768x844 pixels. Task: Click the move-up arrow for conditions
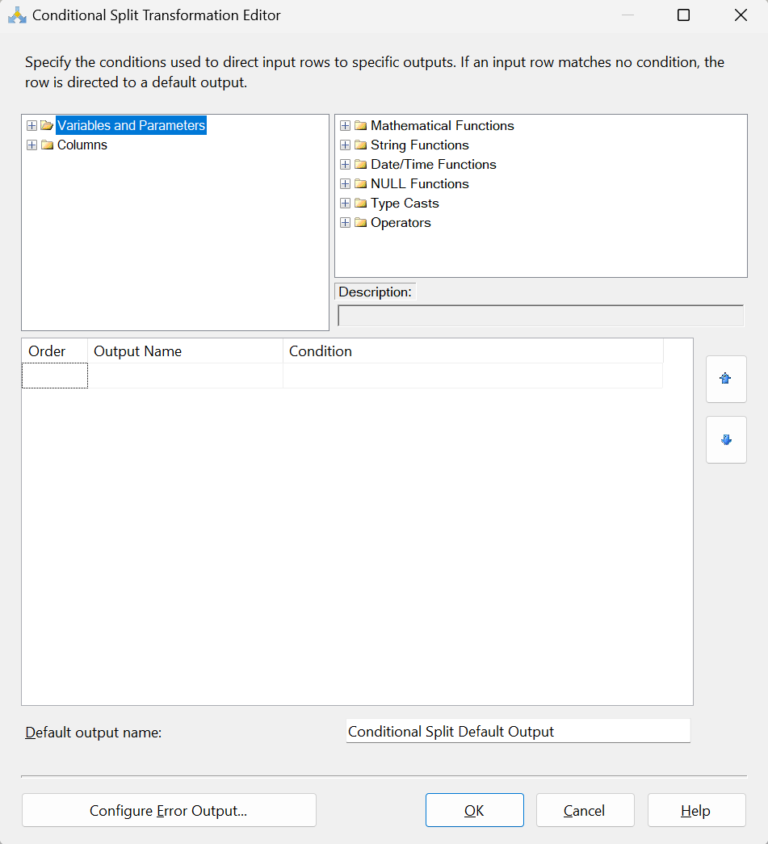pos(726,379)
